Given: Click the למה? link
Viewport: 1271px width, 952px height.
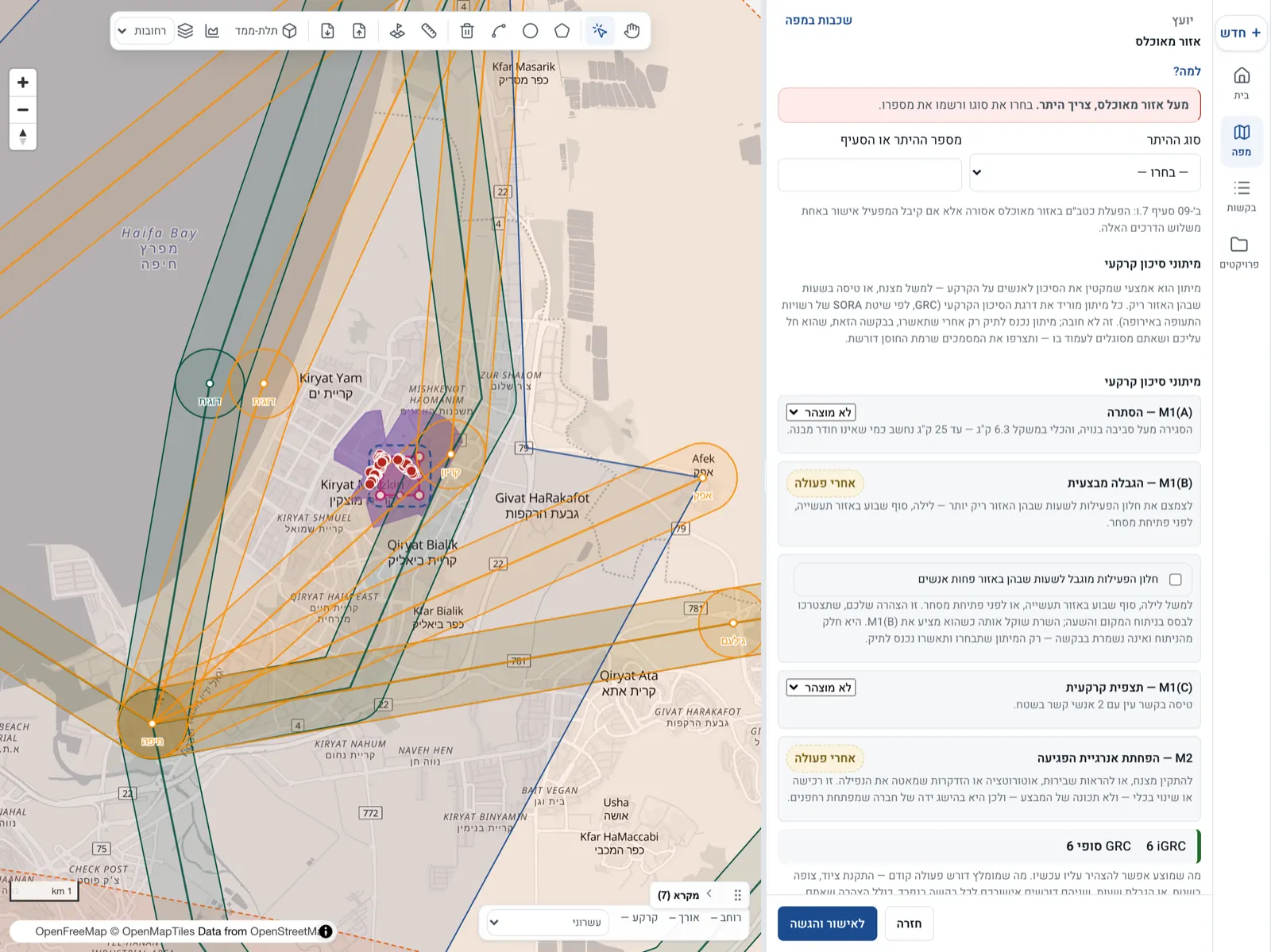Looking at the screenshot, I should point(1187,71).
